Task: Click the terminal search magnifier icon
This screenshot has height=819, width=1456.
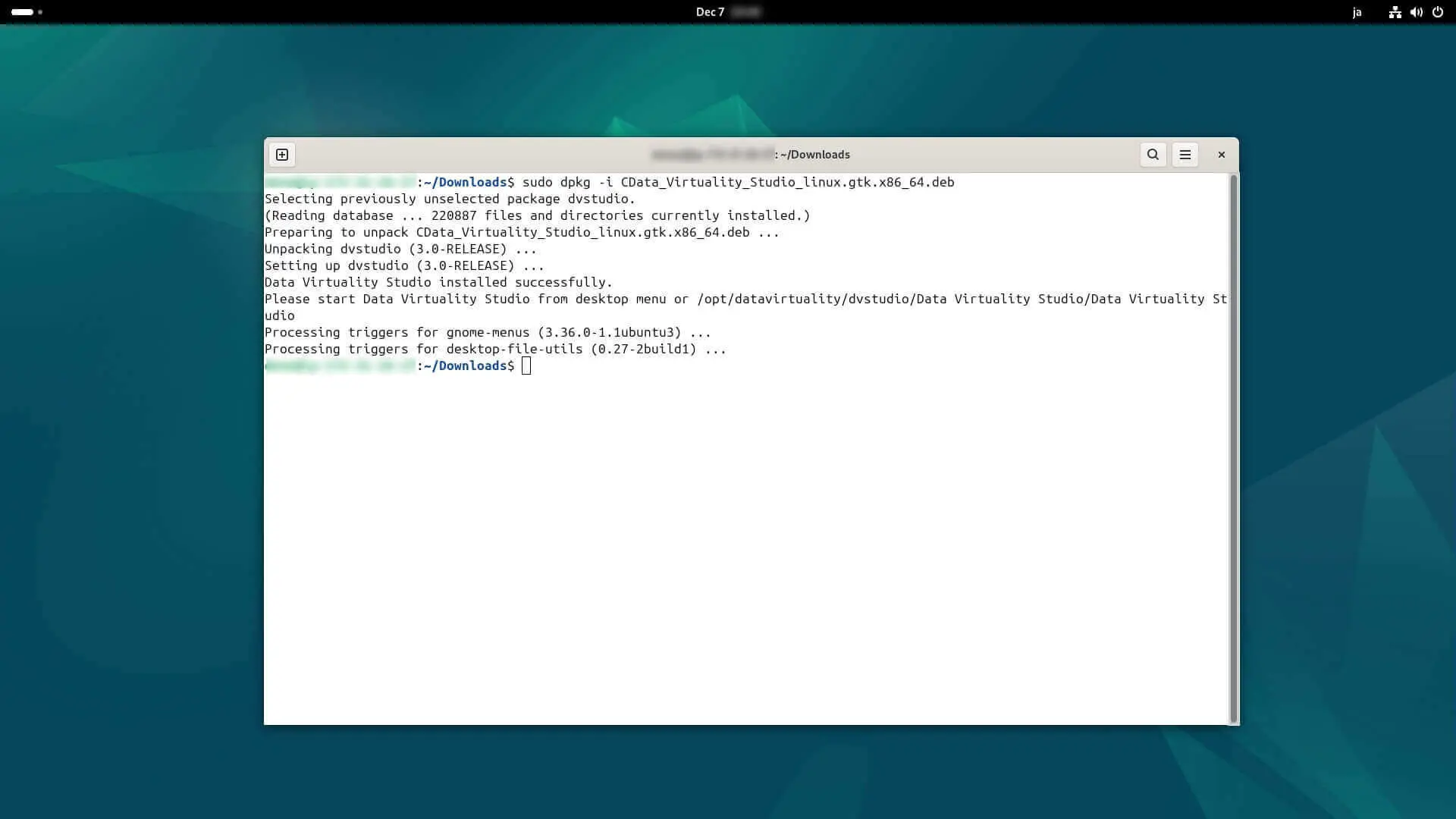Action: (x=1153, y=155)
